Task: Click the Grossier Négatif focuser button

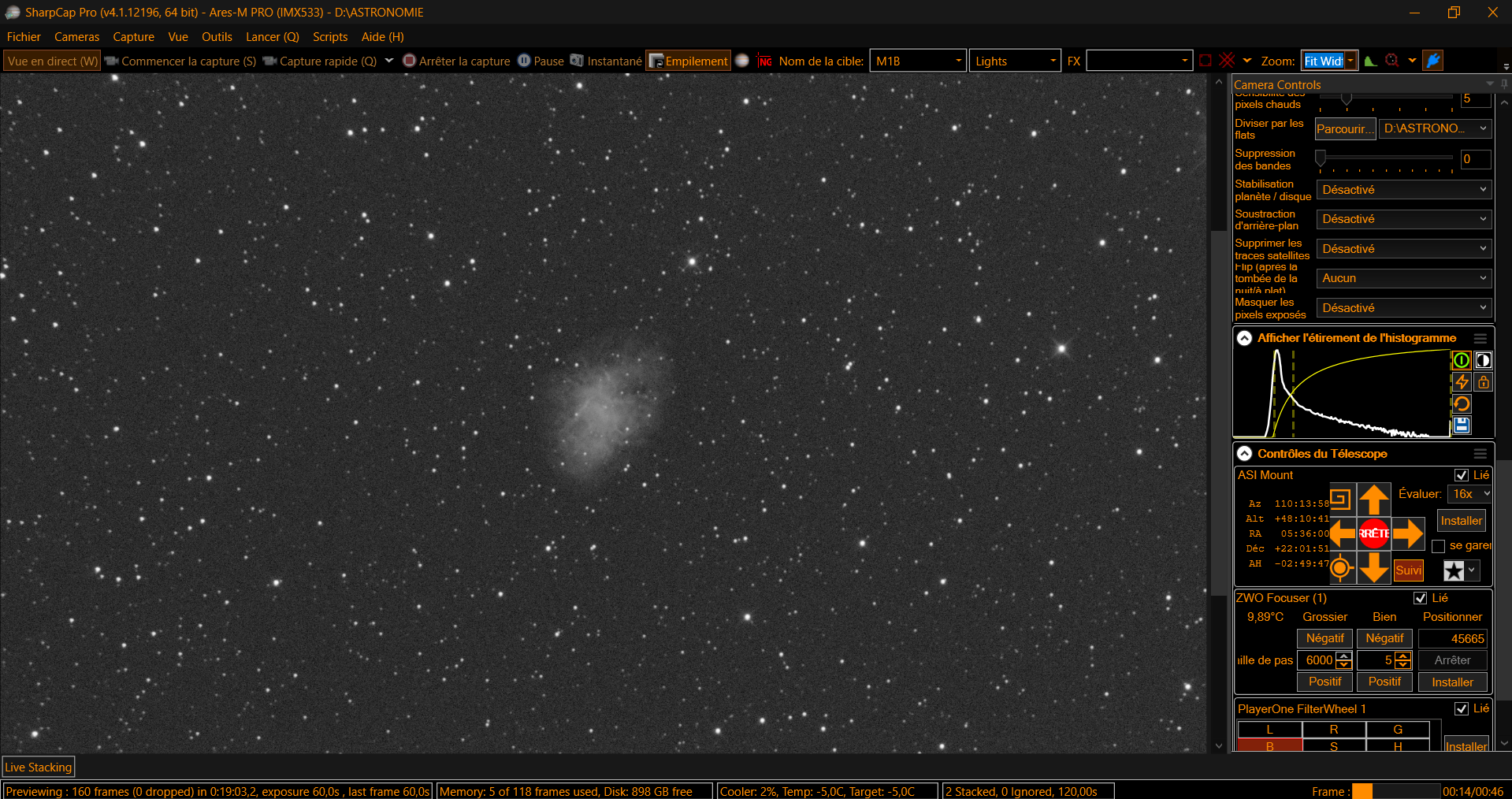Action: click(1325, 638)
